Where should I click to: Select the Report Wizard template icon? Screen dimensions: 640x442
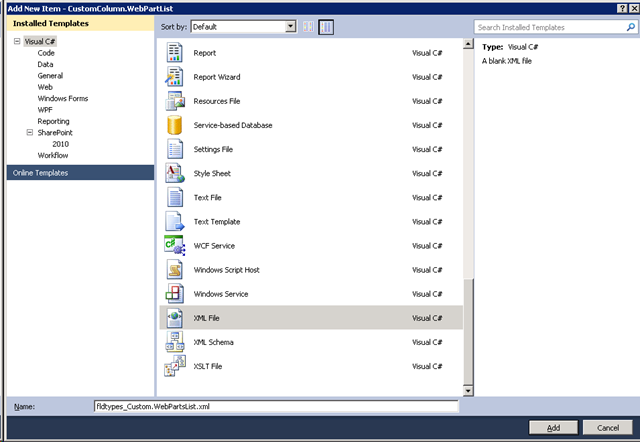point(175,77)
